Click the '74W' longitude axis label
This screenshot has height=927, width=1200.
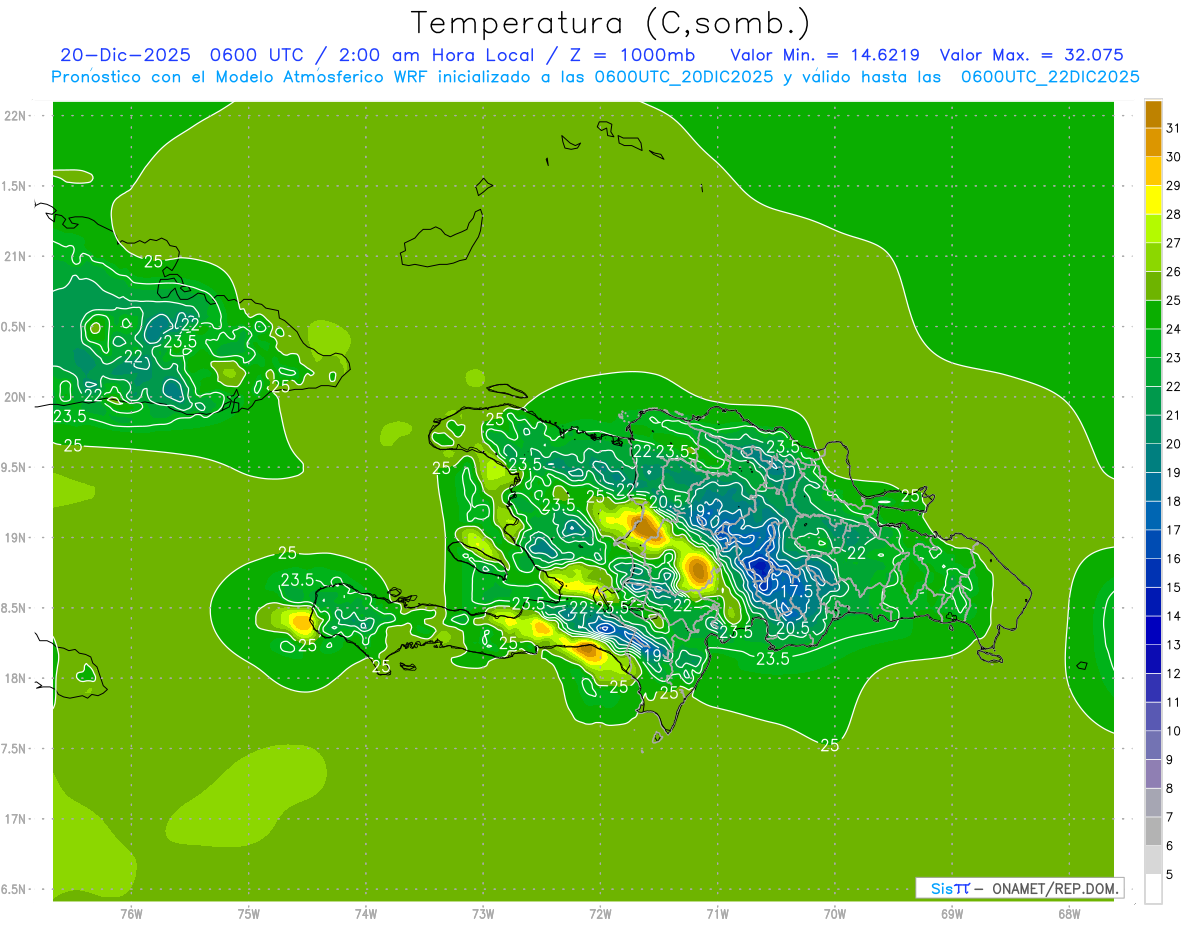tap(366, 914)
